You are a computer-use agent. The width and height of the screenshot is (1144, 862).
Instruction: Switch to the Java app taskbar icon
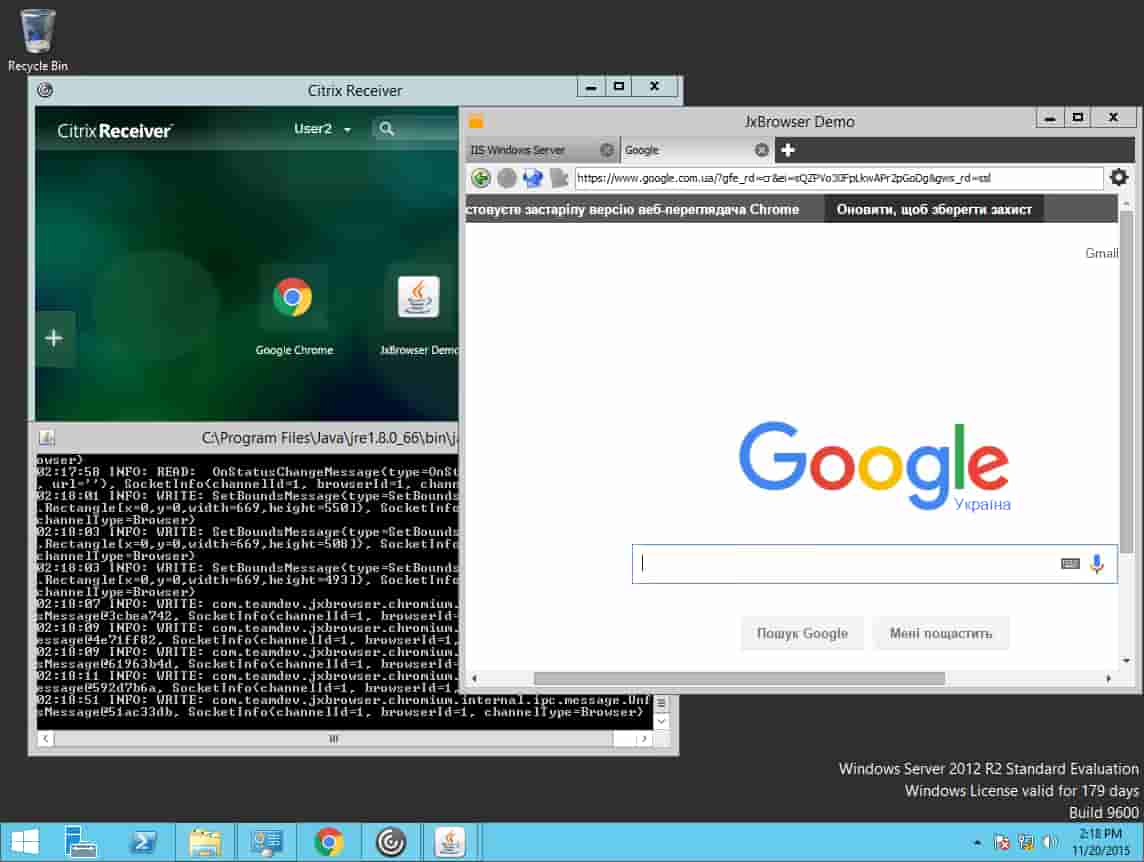pyautogui.click(x=450, y=842)
